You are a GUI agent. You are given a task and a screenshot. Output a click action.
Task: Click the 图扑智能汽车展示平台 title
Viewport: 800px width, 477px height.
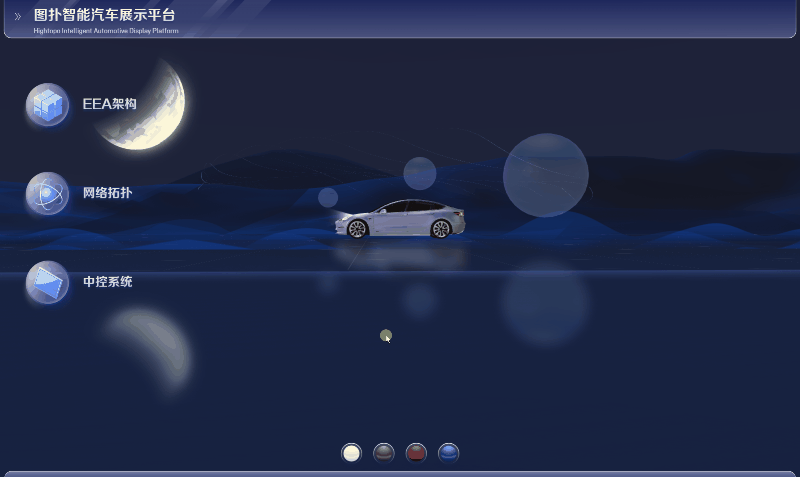[104, 15]
